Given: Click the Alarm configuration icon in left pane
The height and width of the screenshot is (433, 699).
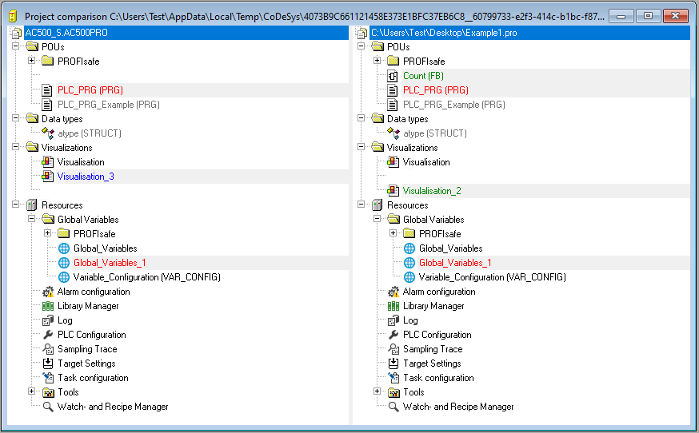Looking at the screenshot, I should coord(47,291).
